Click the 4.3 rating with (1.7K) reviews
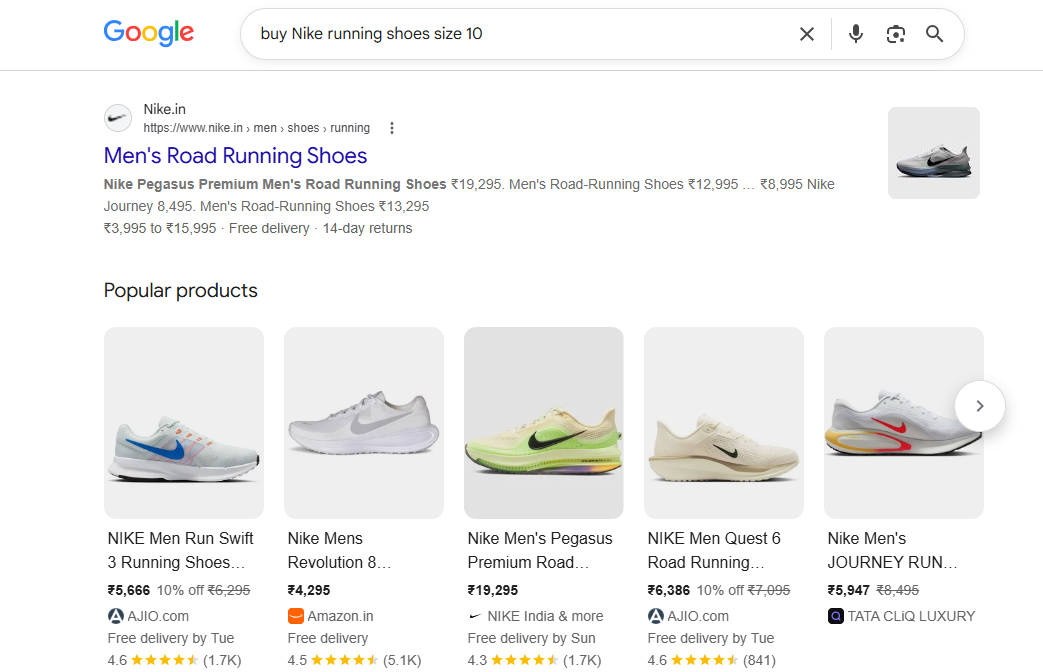Screen dimensions: 1043x672 tap(534, 660)
